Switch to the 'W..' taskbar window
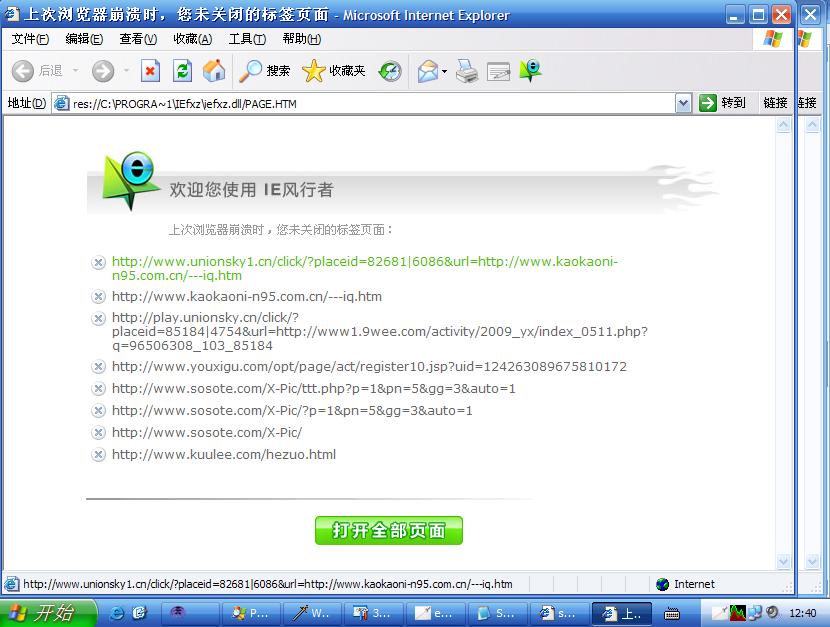The image size is (830, 627). (x=312, y=613)
